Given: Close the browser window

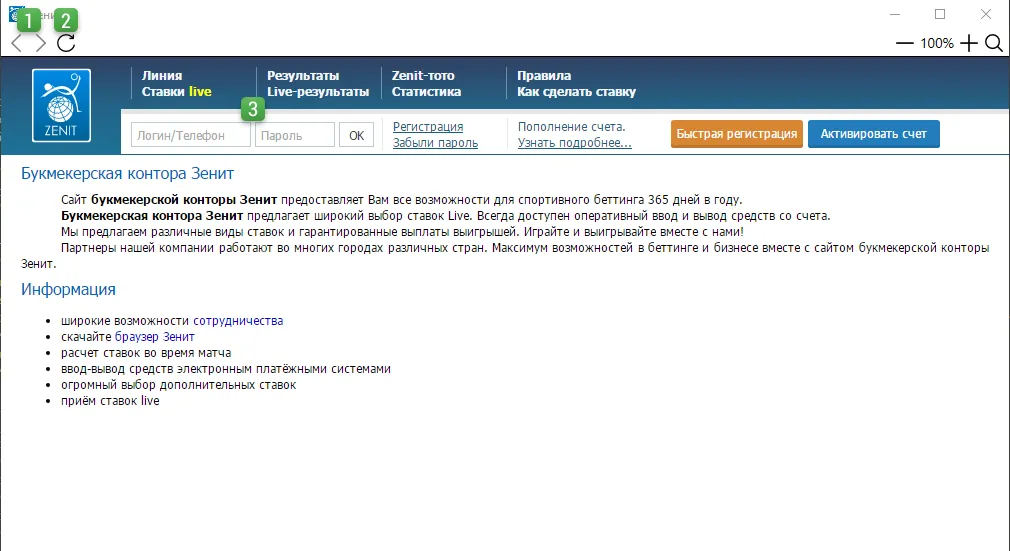Looking at the screenshot, I should pyautogui.click(x=986, y=14).
